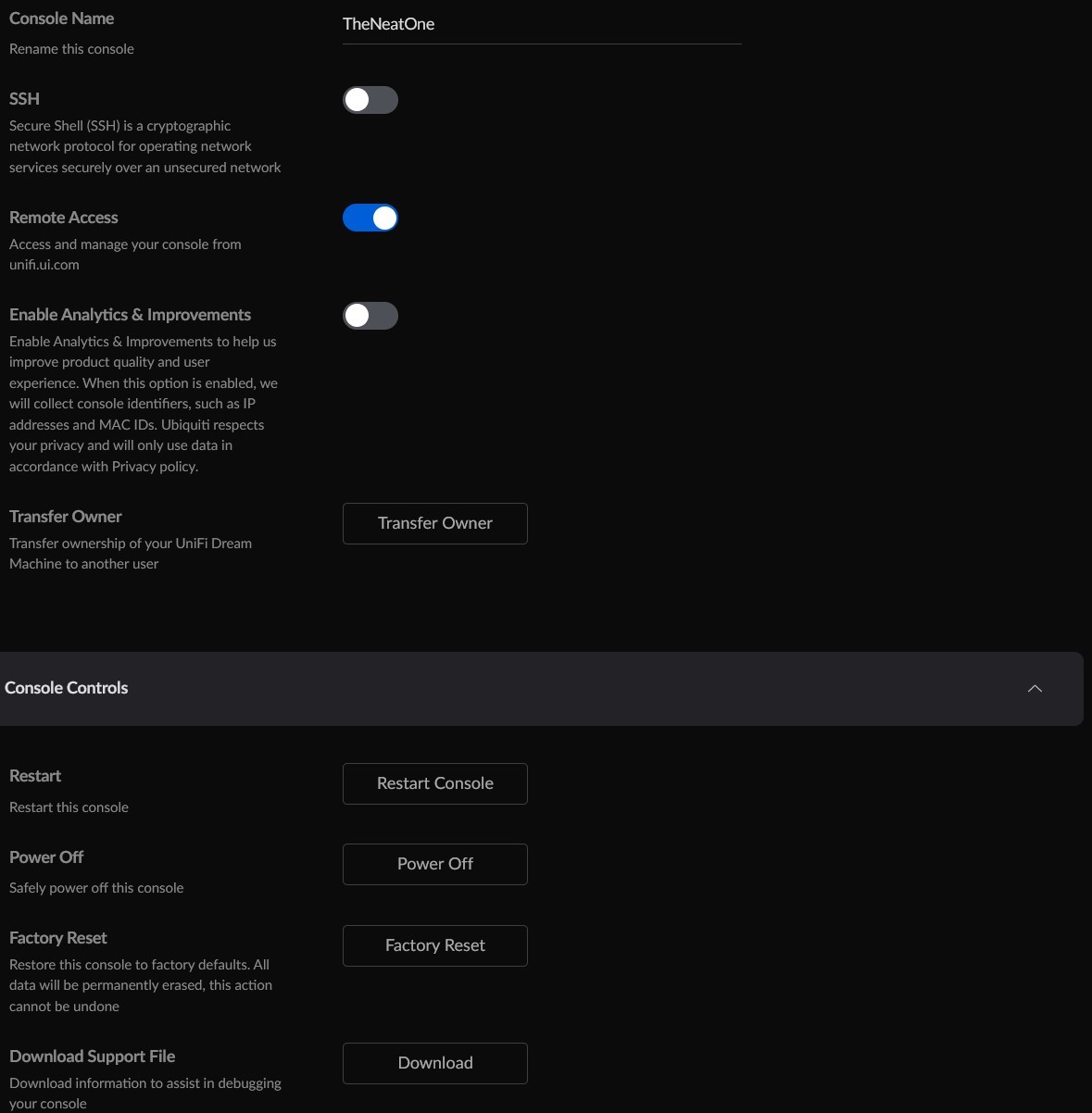
Task: Download the support file via Download button
Action: pos(434,1063)
